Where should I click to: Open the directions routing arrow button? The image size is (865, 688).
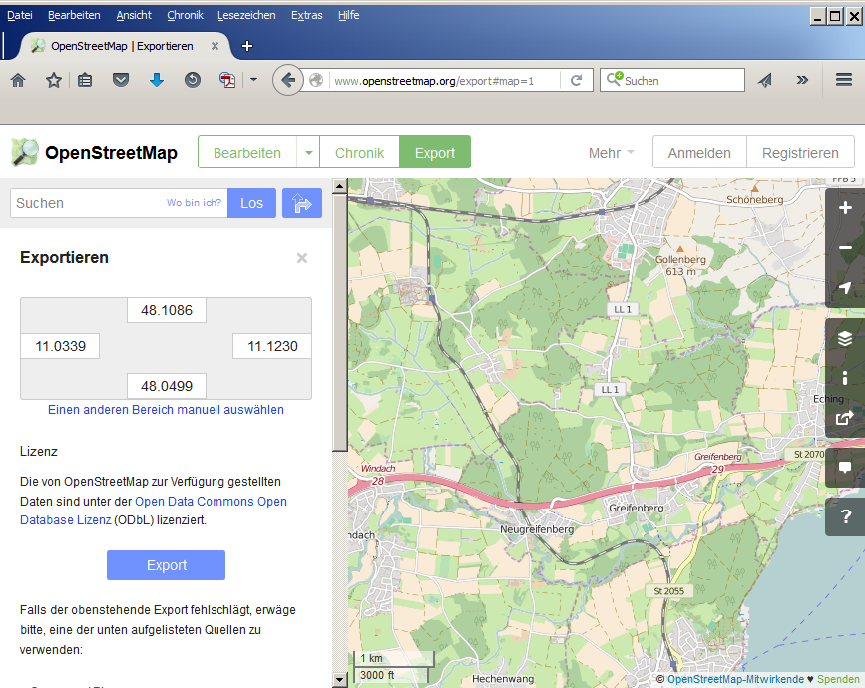[x=302, y=203]
